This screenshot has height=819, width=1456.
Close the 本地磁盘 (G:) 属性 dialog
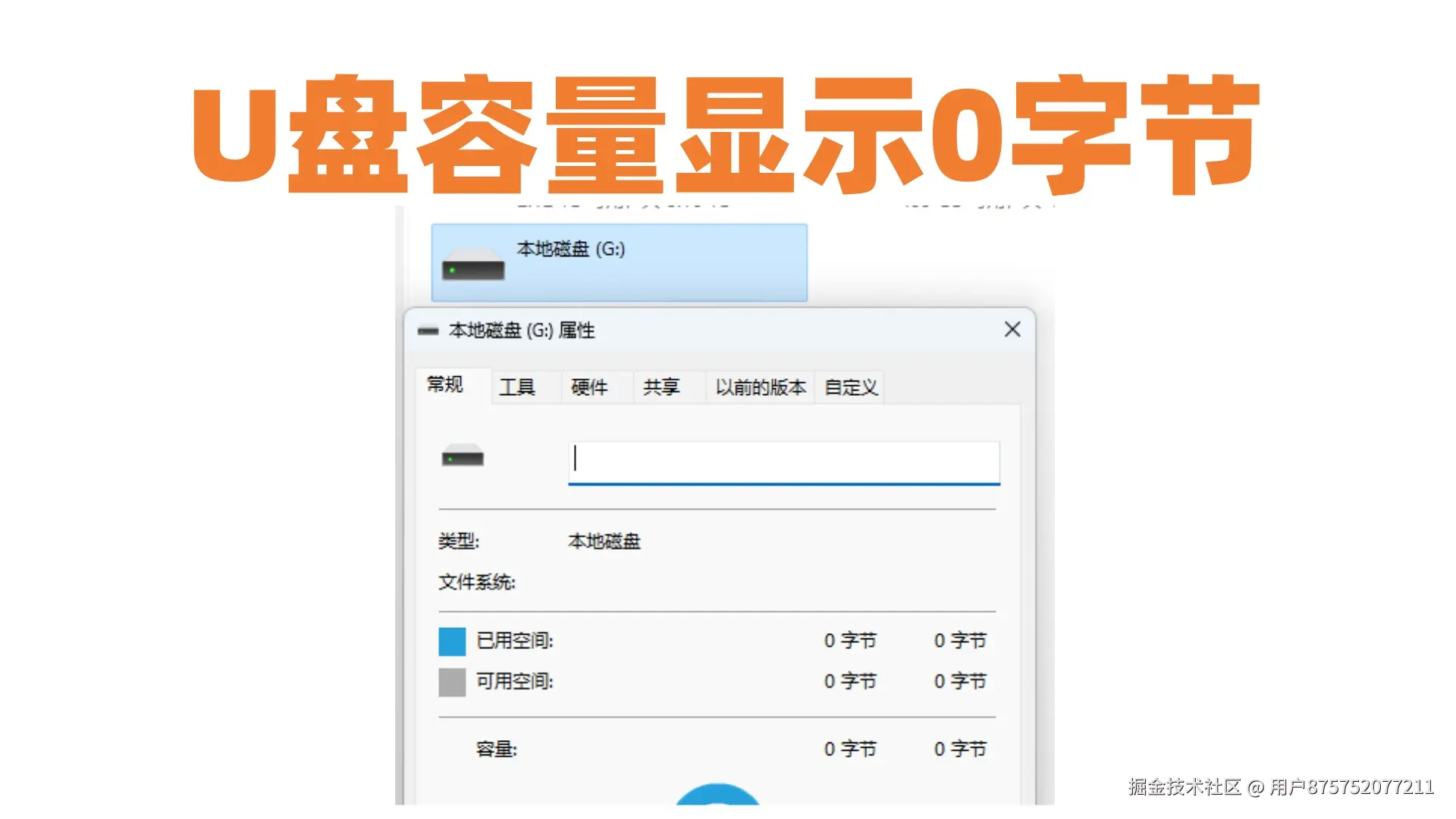click(x=1012, y=330)
